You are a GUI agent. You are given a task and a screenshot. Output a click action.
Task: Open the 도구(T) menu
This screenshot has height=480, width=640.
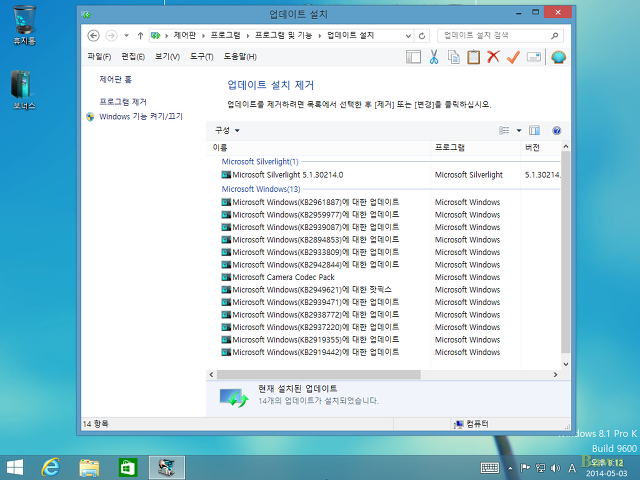(x=202, y=57)
